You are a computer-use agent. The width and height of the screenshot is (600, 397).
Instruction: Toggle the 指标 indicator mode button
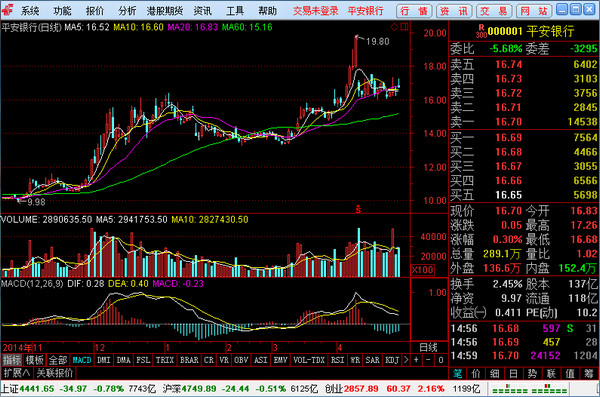point(12,360)
